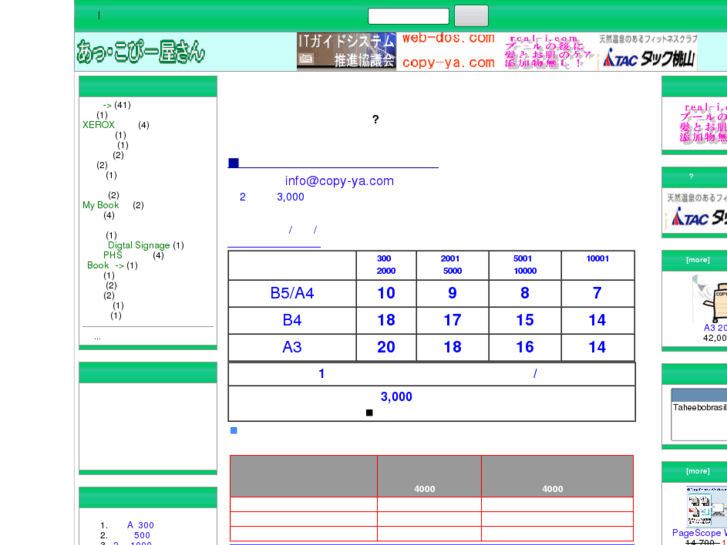Click the price 7 in the B5/A4 row
Image resolution: width=727 pixels, height=545 pixels.
[597, 293]
